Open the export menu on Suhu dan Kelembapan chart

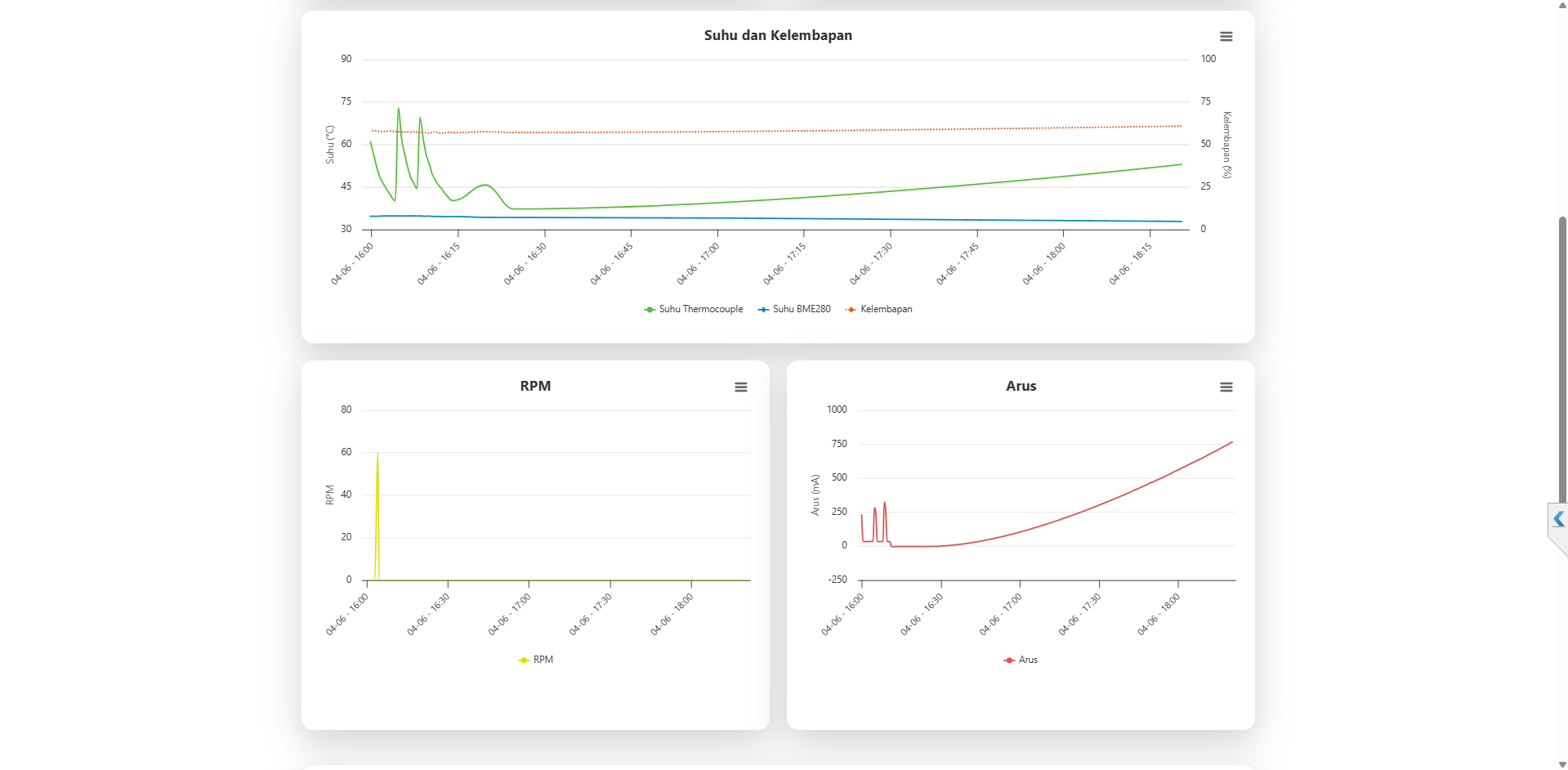1226,36
